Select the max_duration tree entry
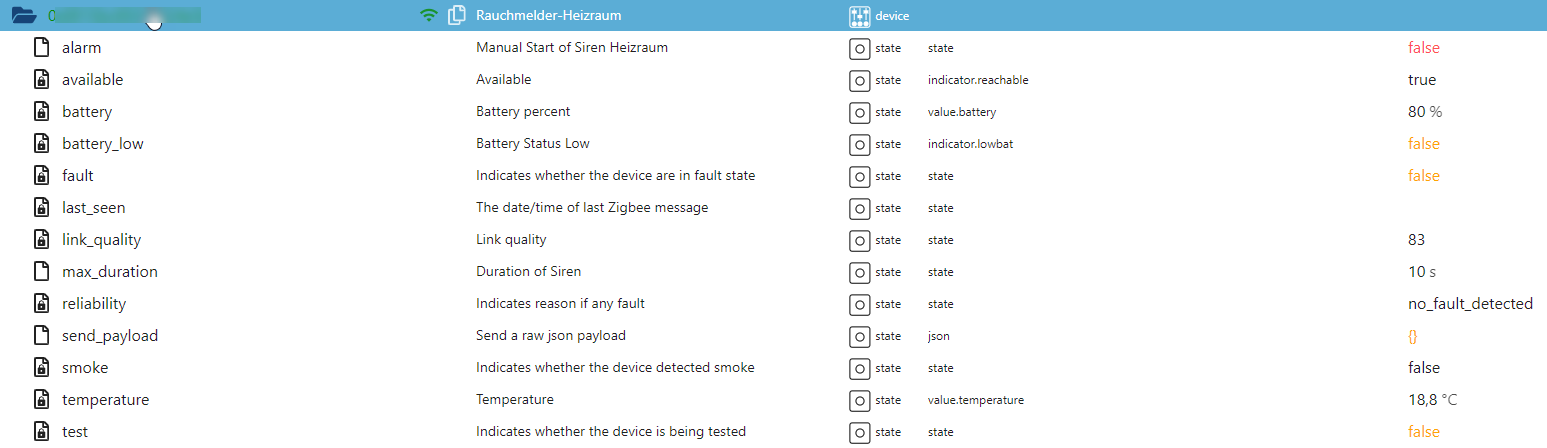 click(109, 272)
